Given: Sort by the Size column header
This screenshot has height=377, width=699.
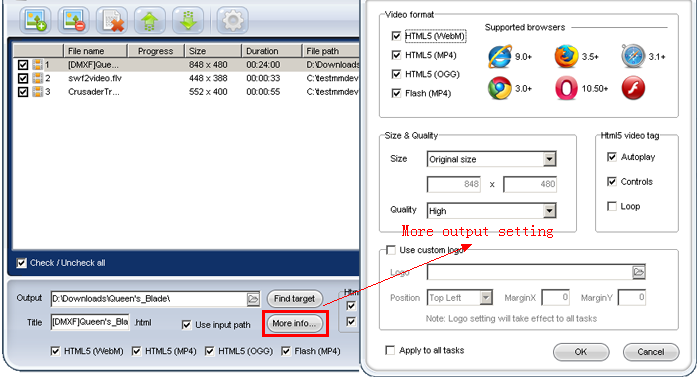Looking at the screenshot, I should click(x=213, y=51).
